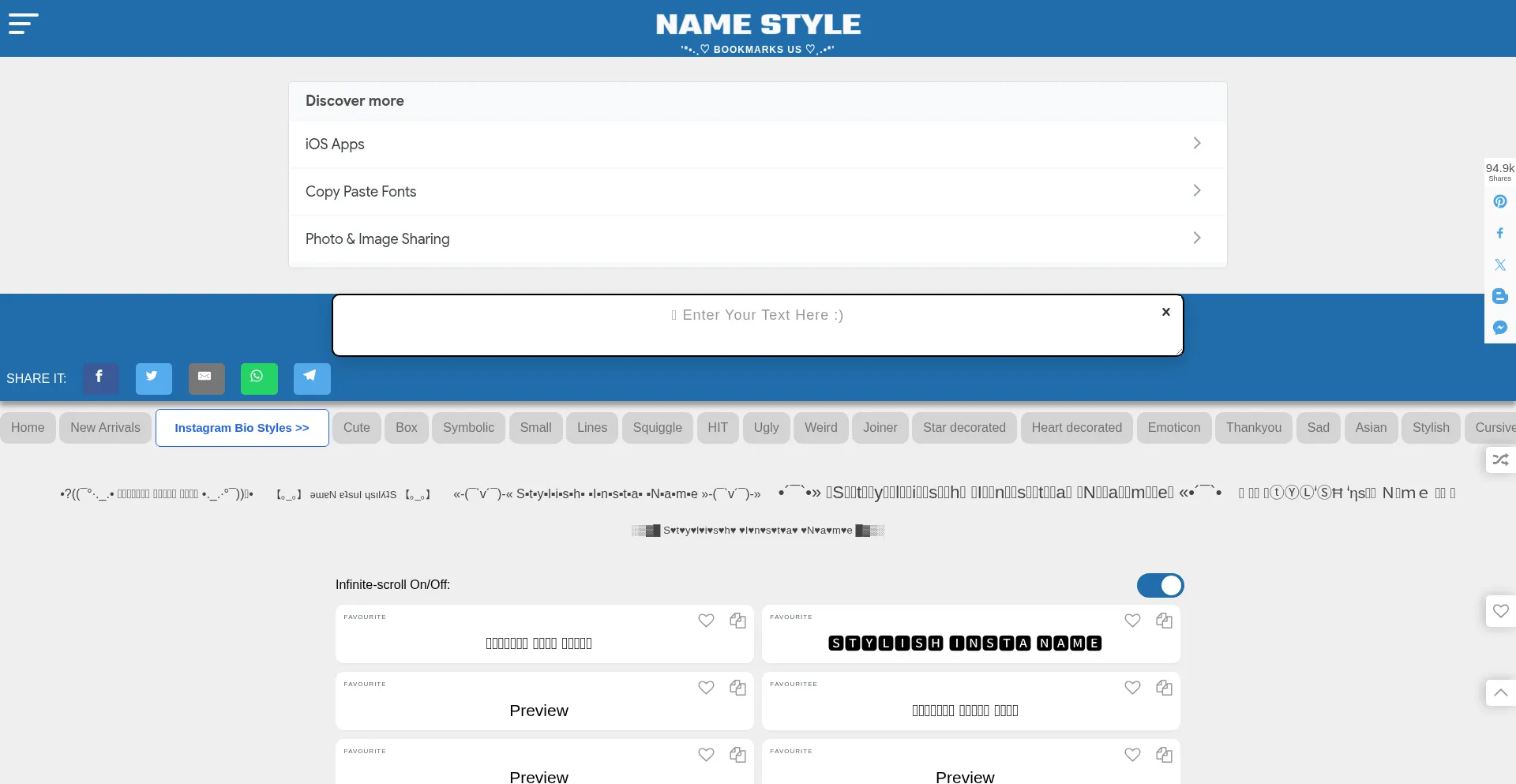Share via Facebook button in Share It row
This screenshot has width=1516, height=784.
(x=101, y=379)
